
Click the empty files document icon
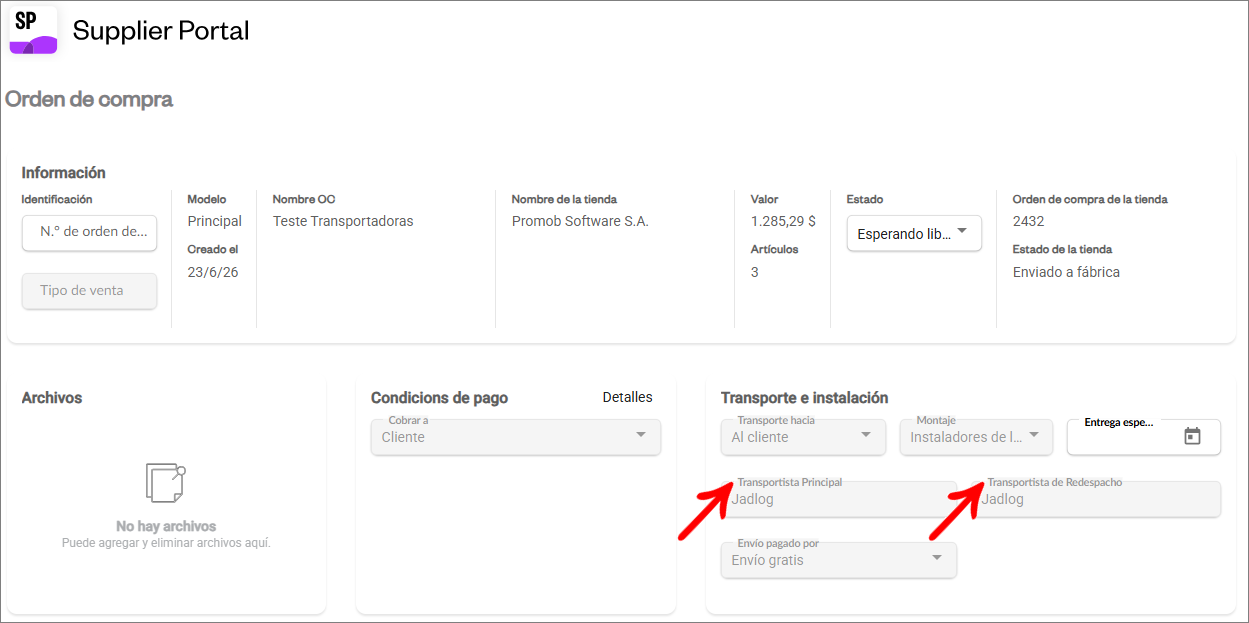click(166, 483)
